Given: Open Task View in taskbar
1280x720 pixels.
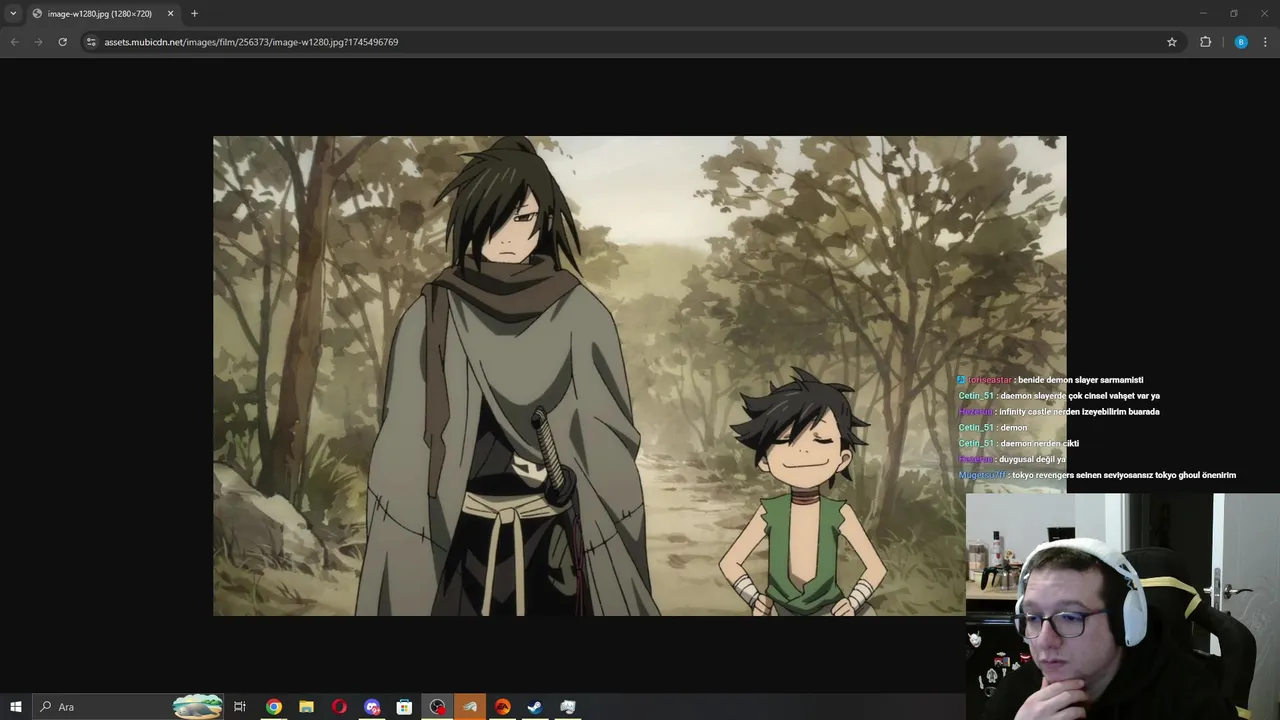Looking at the screenshot, I should pos(240,707).
